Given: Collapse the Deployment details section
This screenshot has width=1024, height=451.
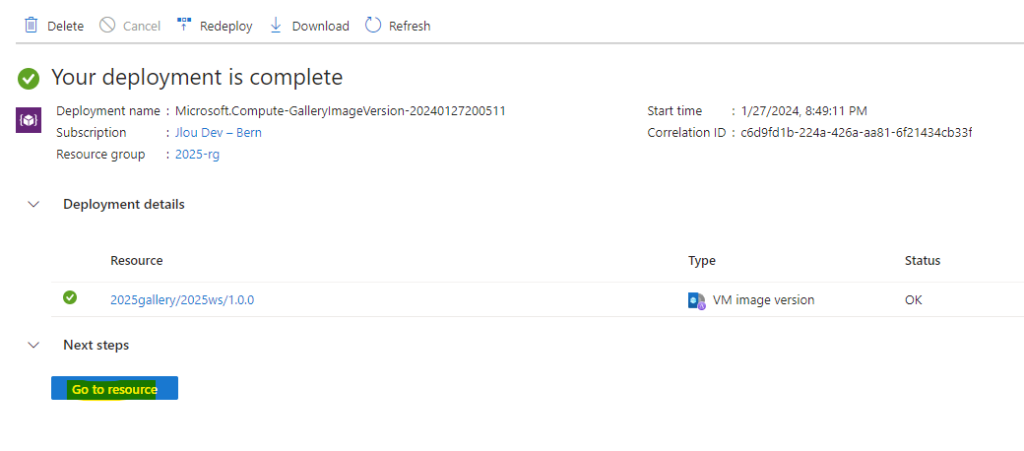Looking at the screenshot, I should (x=32, y=204).
